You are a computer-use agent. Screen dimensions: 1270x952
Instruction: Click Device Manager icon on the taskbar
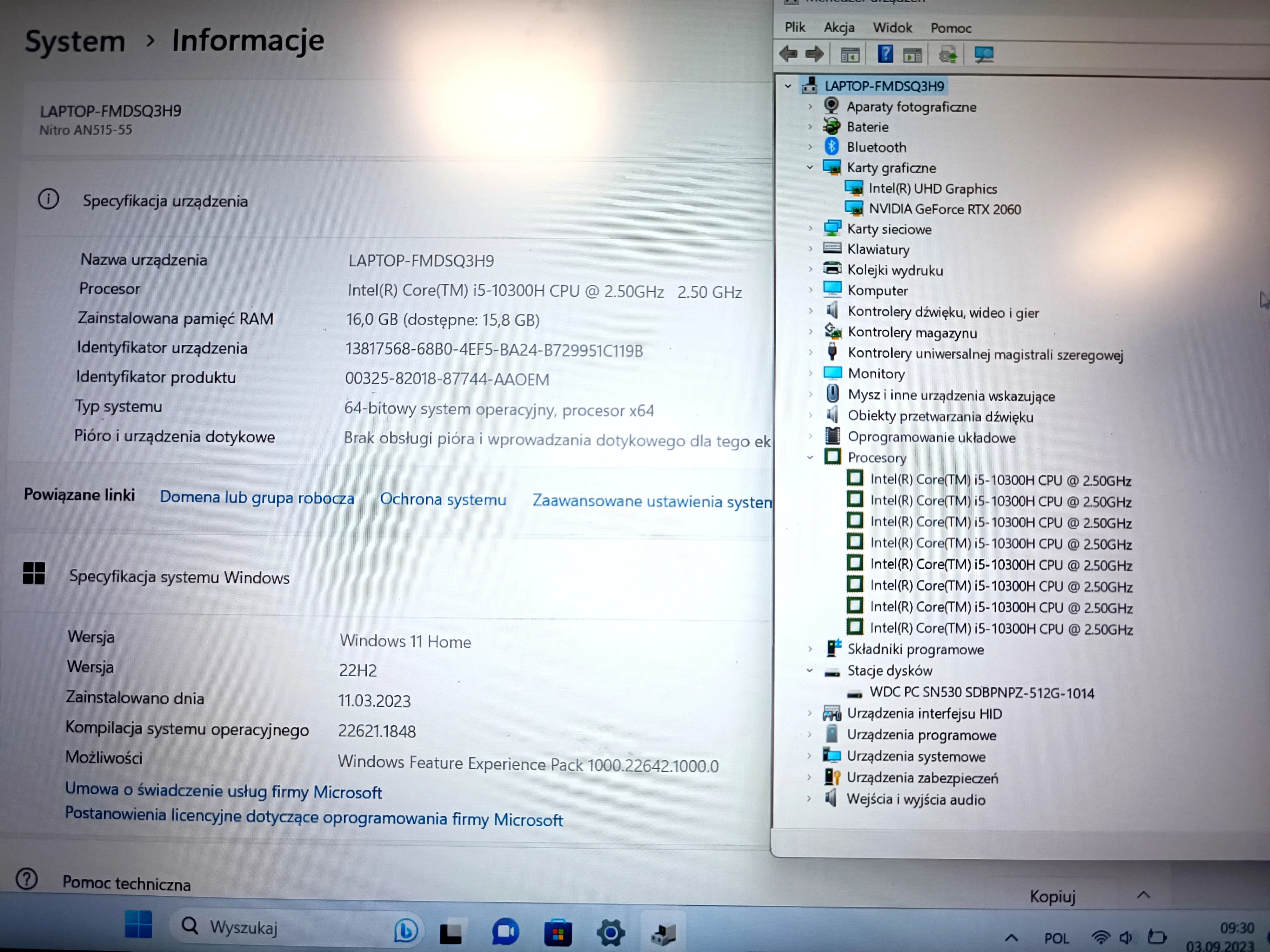pyautogui.click(x=664, y=934)
